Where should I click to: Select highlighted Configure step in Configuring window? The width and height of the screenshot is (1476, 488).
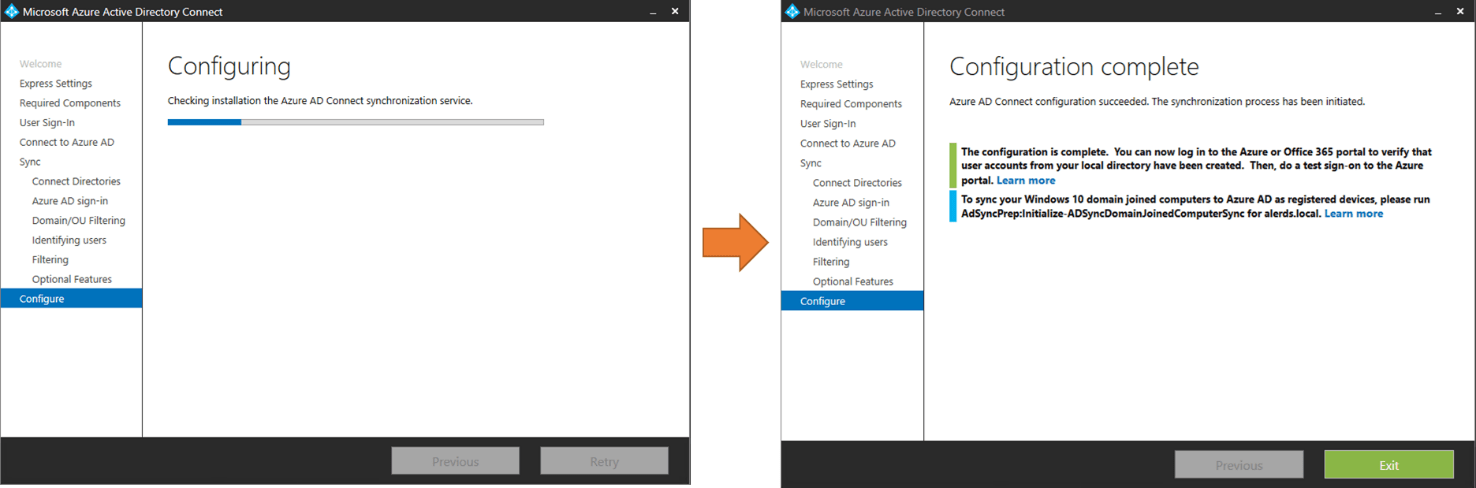71,298
